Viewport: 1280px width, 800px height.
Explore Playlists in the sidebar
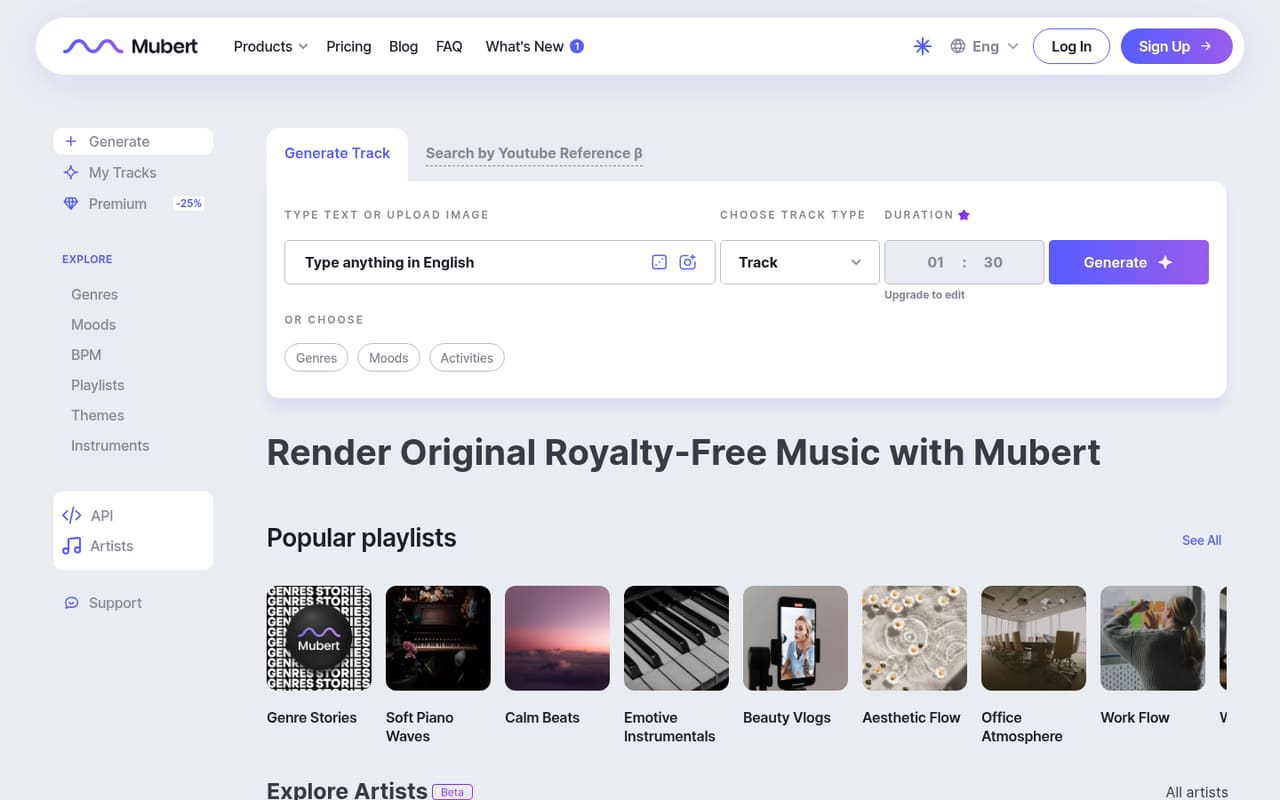[x=98, y=385]
